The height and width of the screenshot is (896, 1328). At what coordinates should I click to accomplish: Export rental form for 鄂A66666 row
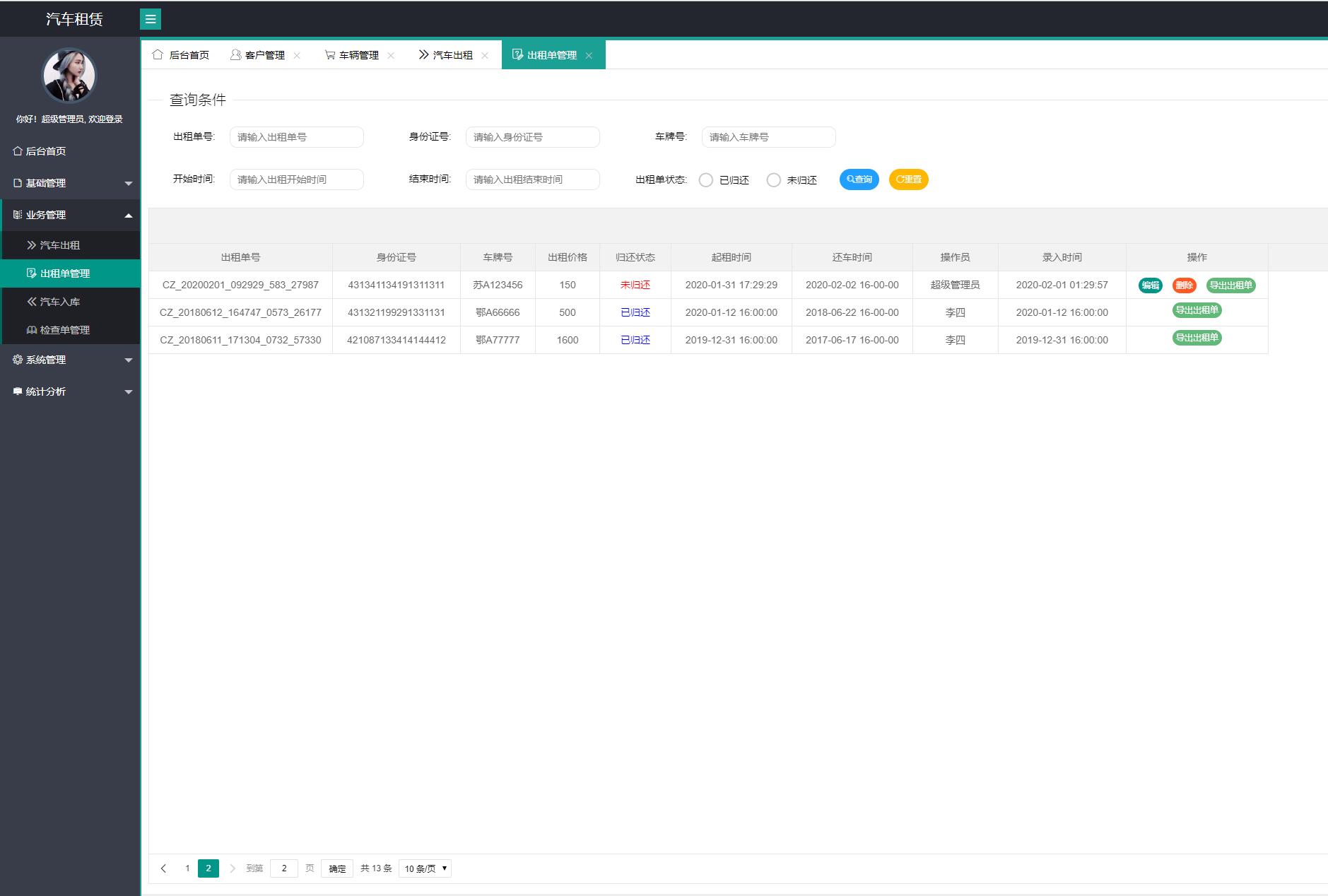point(1197,310)
